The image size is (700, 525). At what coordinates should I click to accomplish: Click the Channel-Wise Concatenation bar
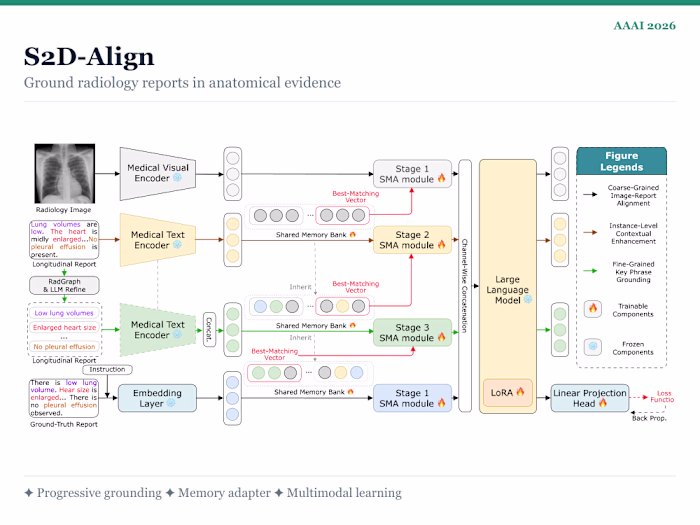coord(465,286)
